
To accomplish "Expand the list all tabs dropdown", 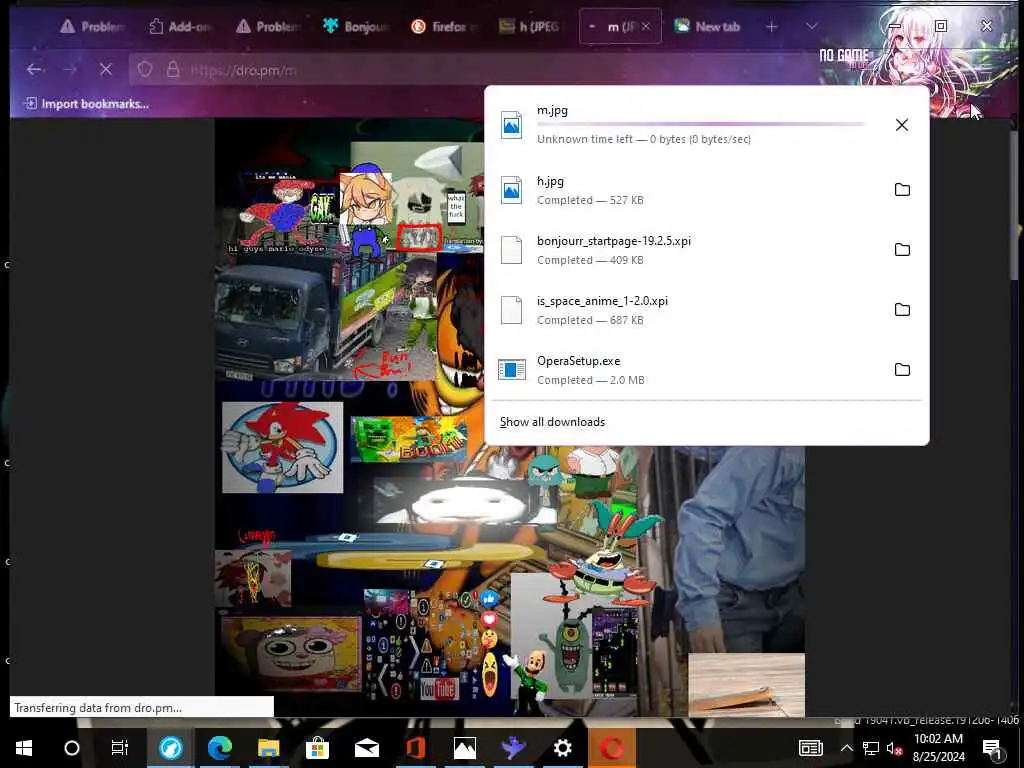I will coord(811,27).
